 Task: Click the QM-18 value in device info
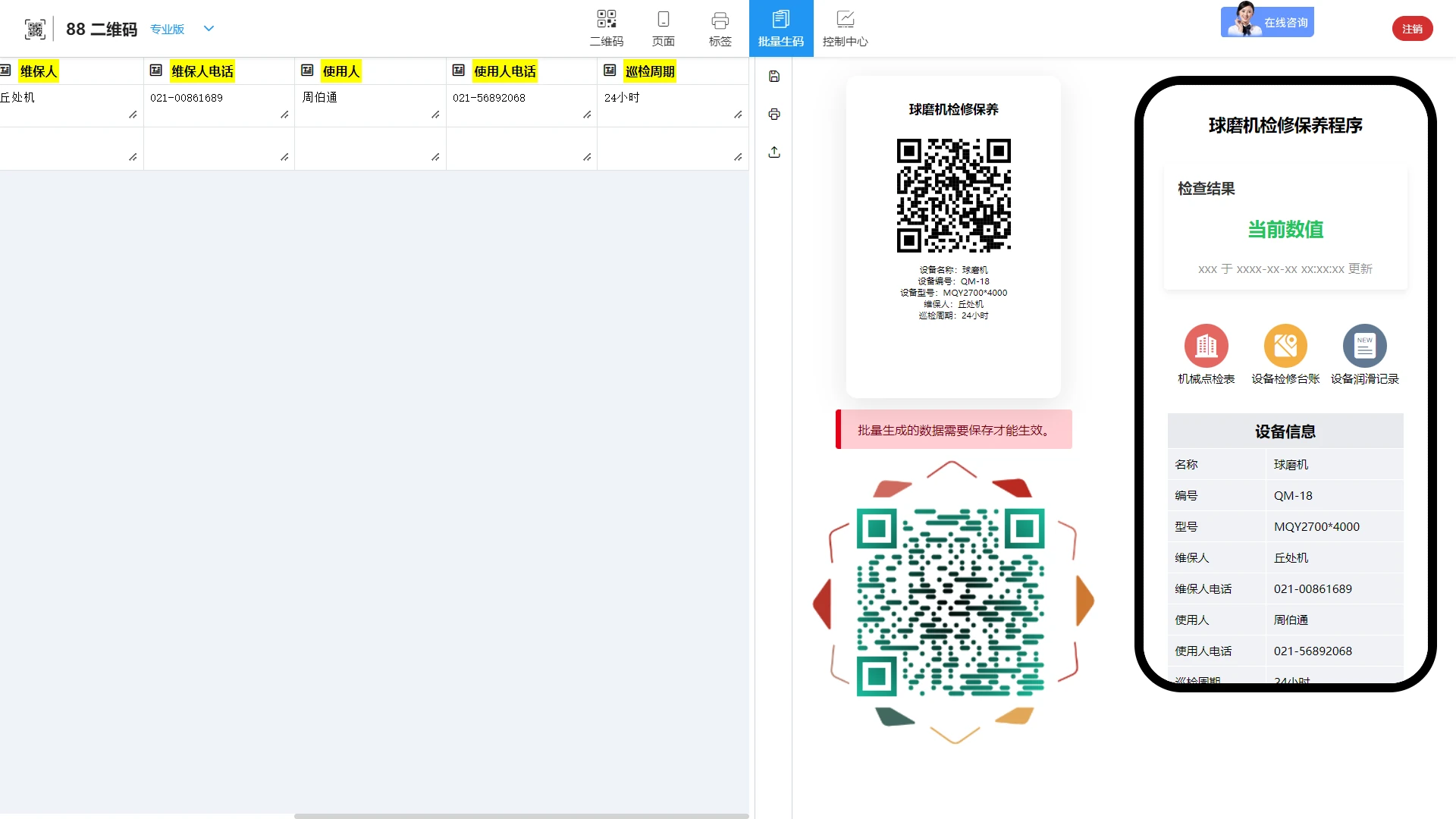click(1293, 495)
